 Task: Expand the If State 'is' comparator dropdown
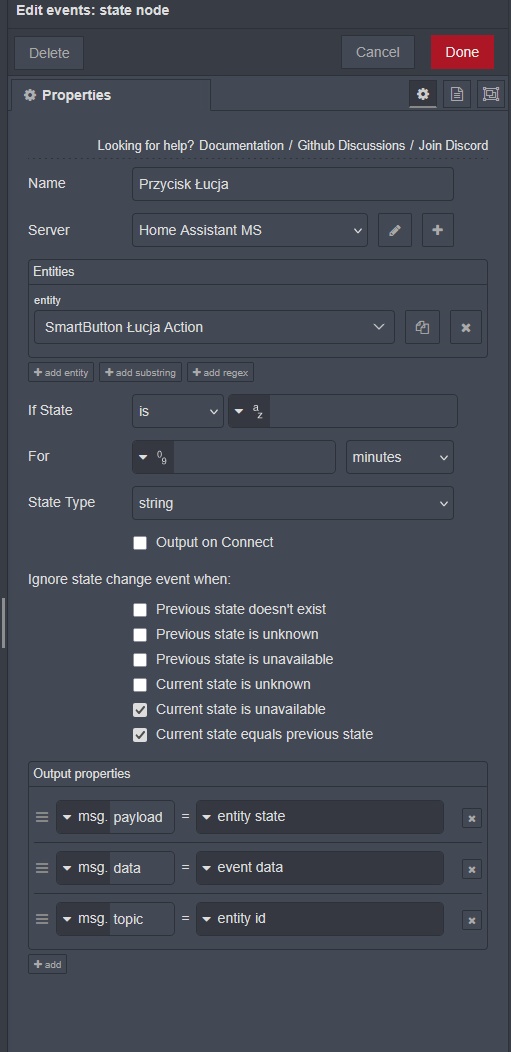[x=178, y=411]
